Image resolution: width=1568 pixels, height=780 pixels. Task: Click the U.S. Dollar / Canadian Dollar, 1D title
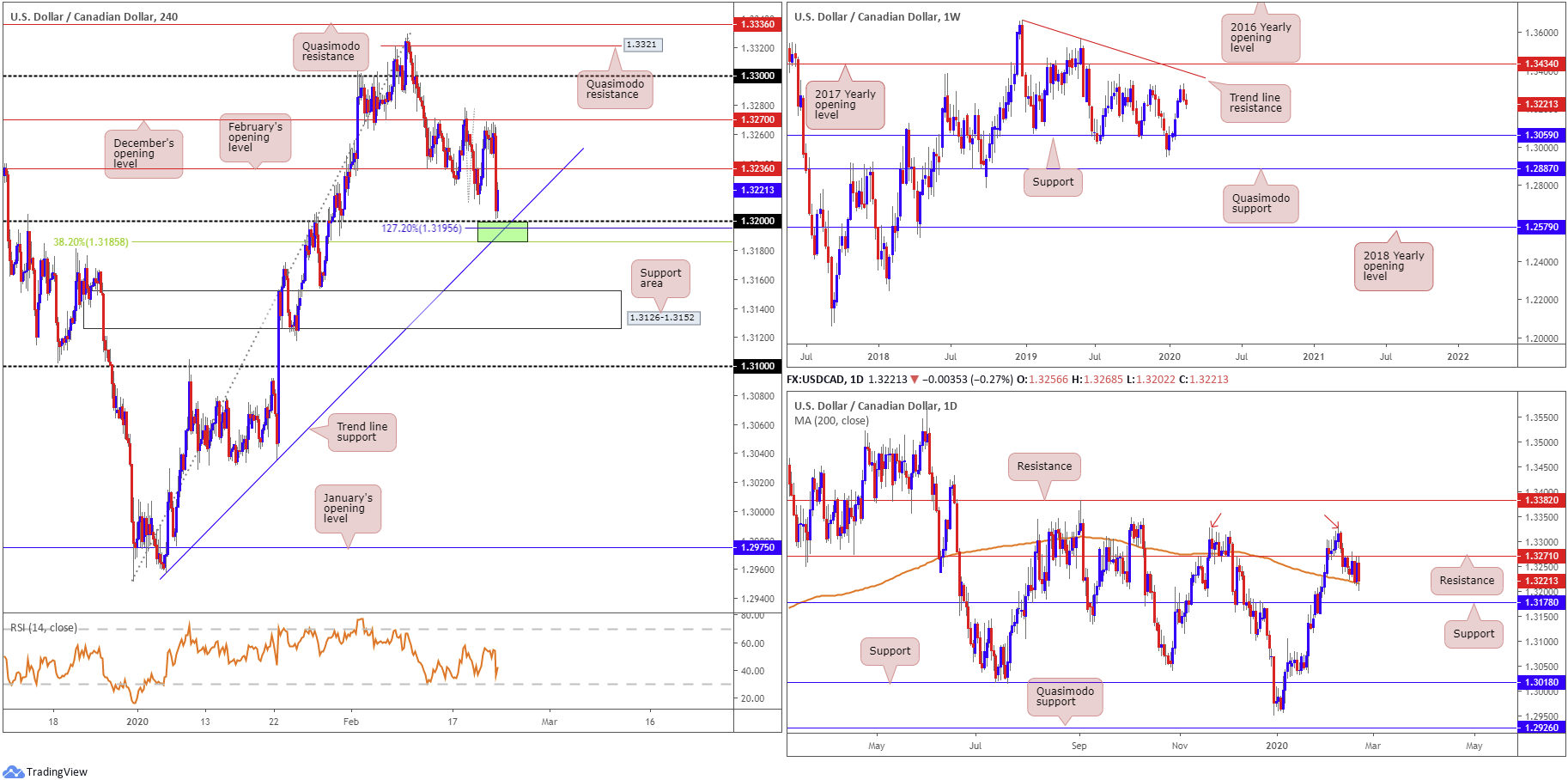pyautogui.click(x=876, y=405)
